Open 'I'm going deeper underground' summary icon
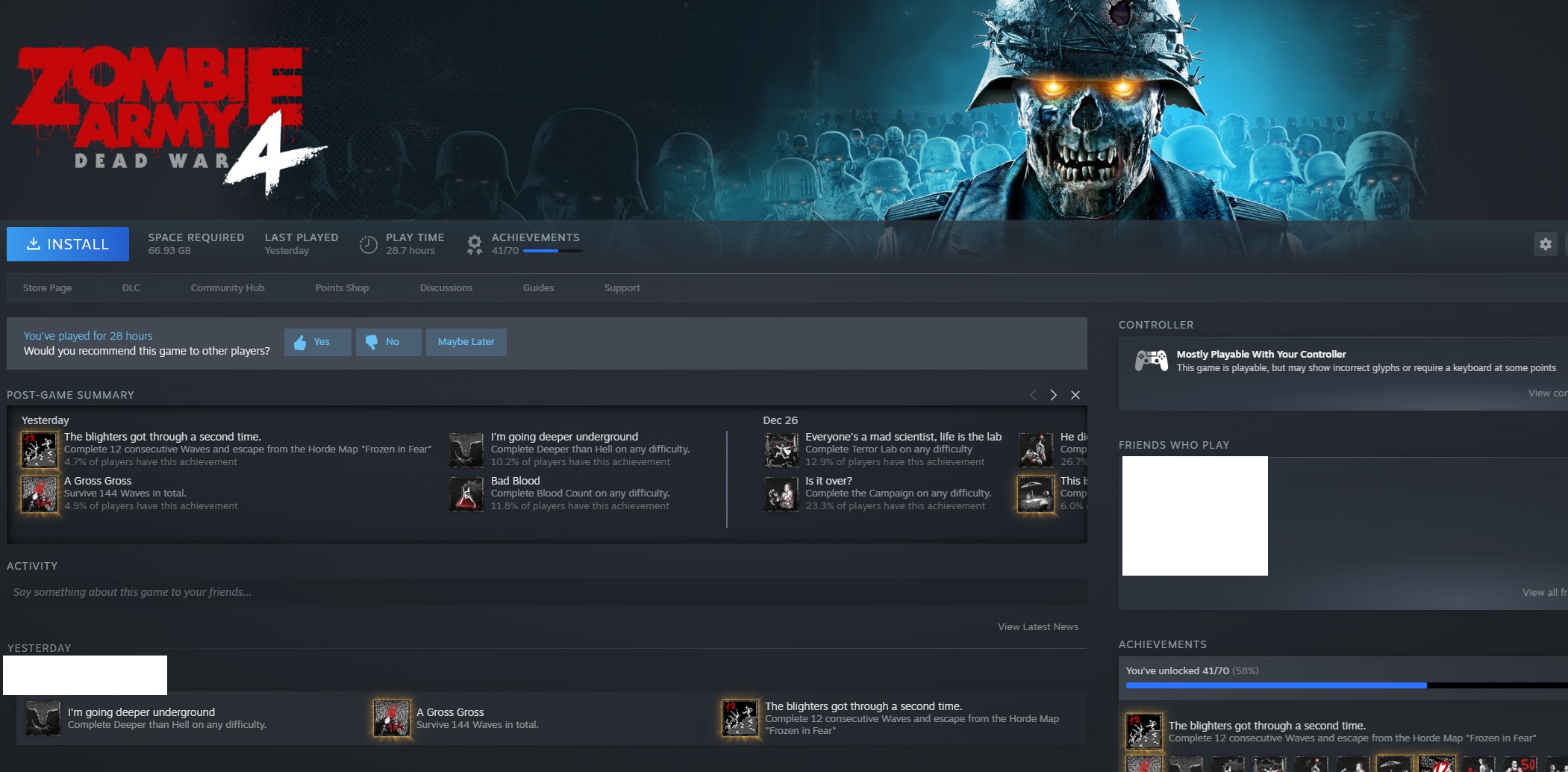This screenshot has height=772, width=1568. click(x=466, y=449)
